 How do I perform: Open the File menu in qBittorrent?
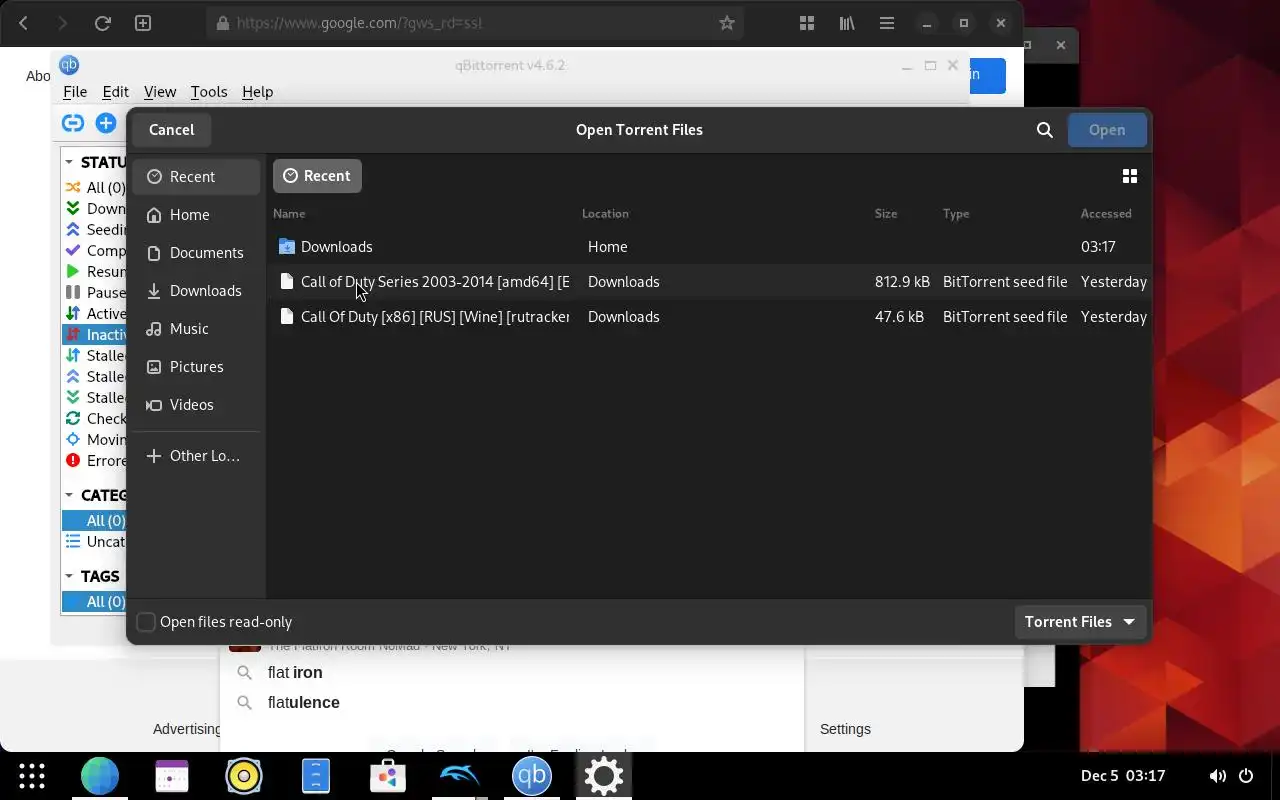tap(75, 92)
